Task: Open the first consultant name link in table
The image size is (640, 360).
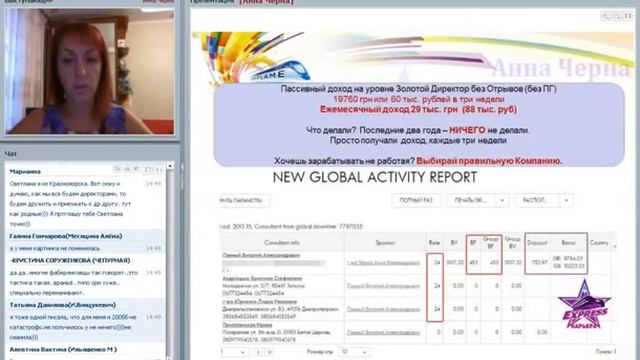Action: [x=261, y=255]
